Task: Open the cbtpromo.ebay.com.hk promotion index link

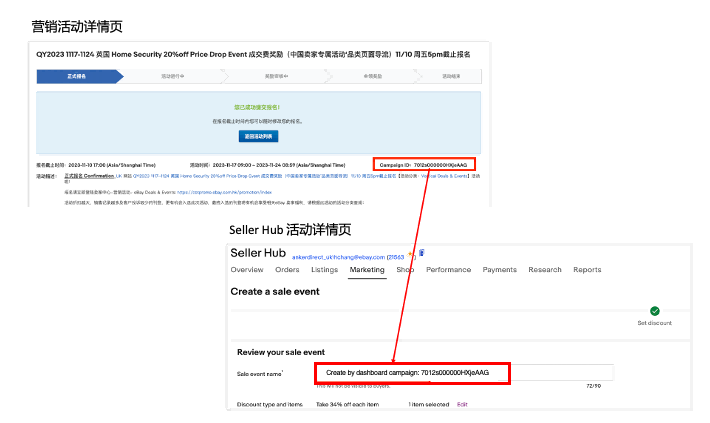Action: 224,192
